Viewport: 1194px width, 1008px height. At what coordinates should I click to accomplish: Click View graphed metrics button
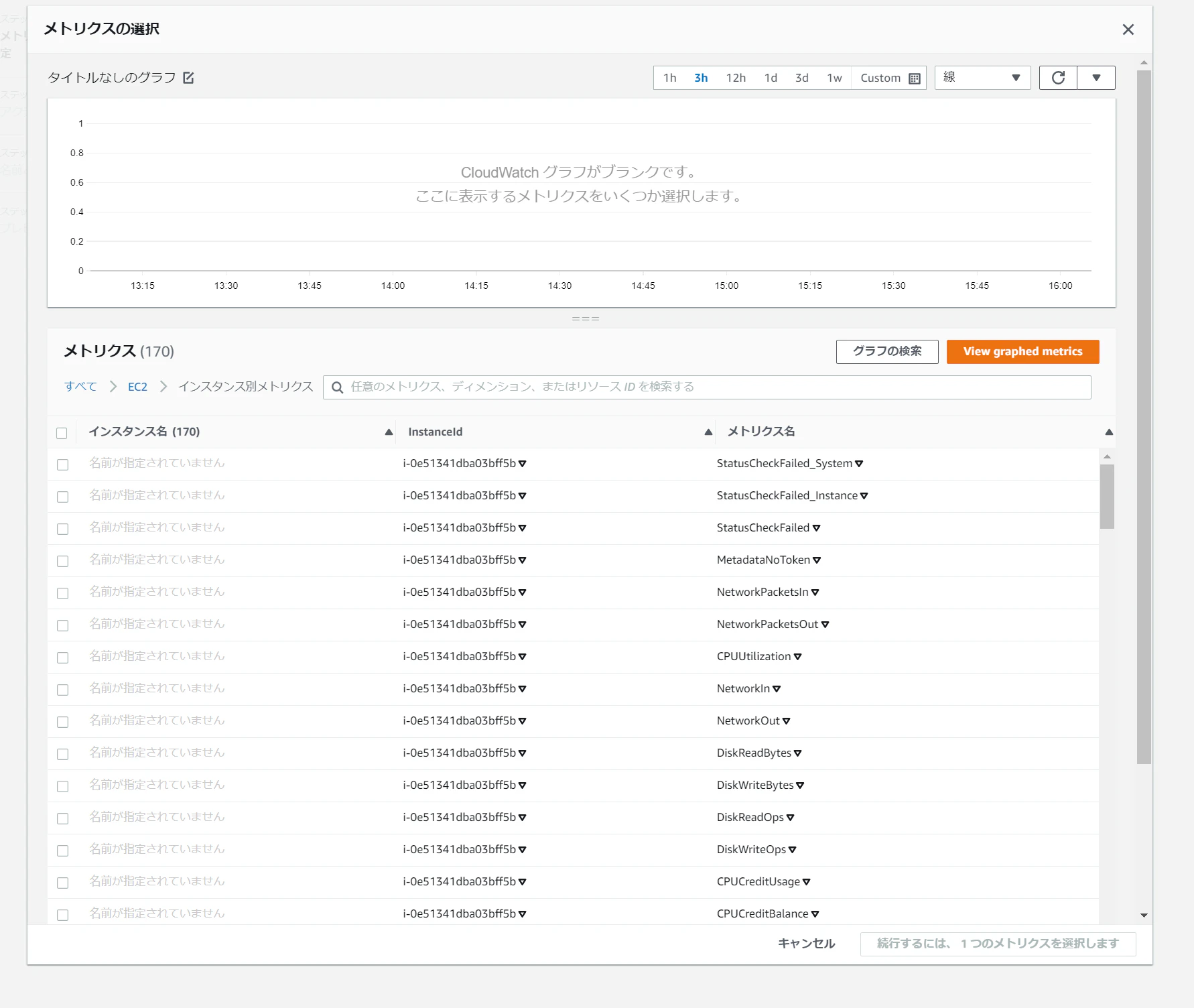tap(1022, 352)
